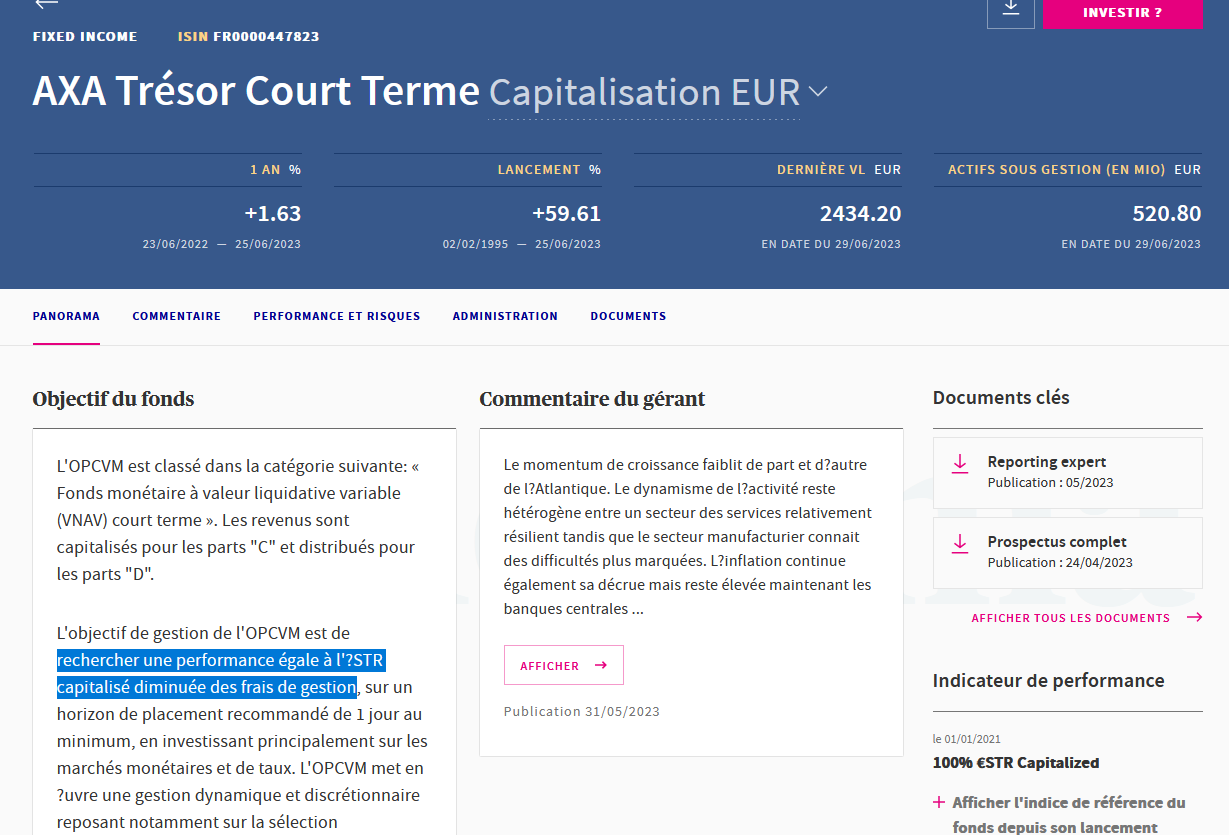
Task: Open the Capitalisation EUR share selector text
Action: tap(644, 92)
